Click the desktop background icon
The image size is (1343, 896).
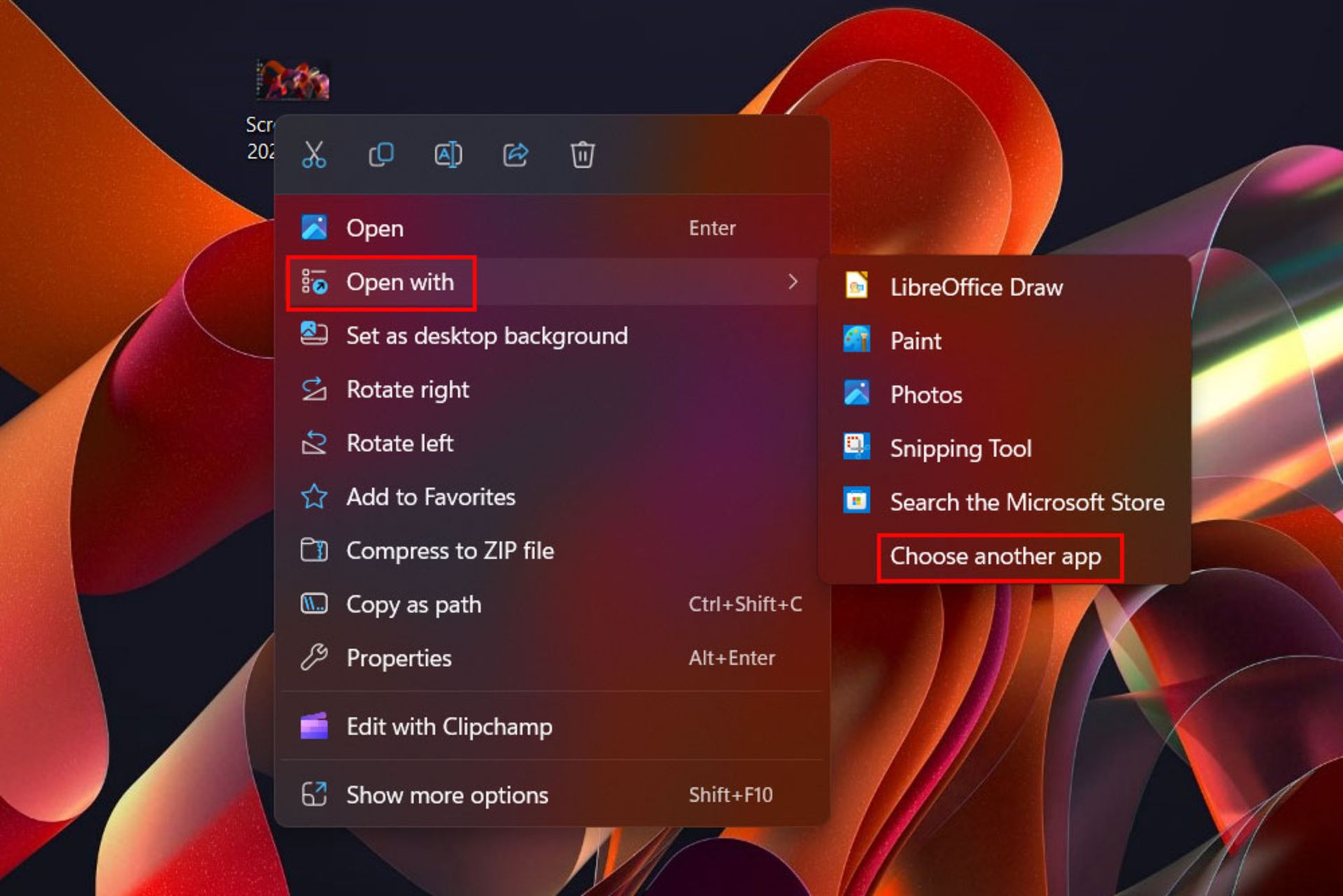(x=314, y=334)
